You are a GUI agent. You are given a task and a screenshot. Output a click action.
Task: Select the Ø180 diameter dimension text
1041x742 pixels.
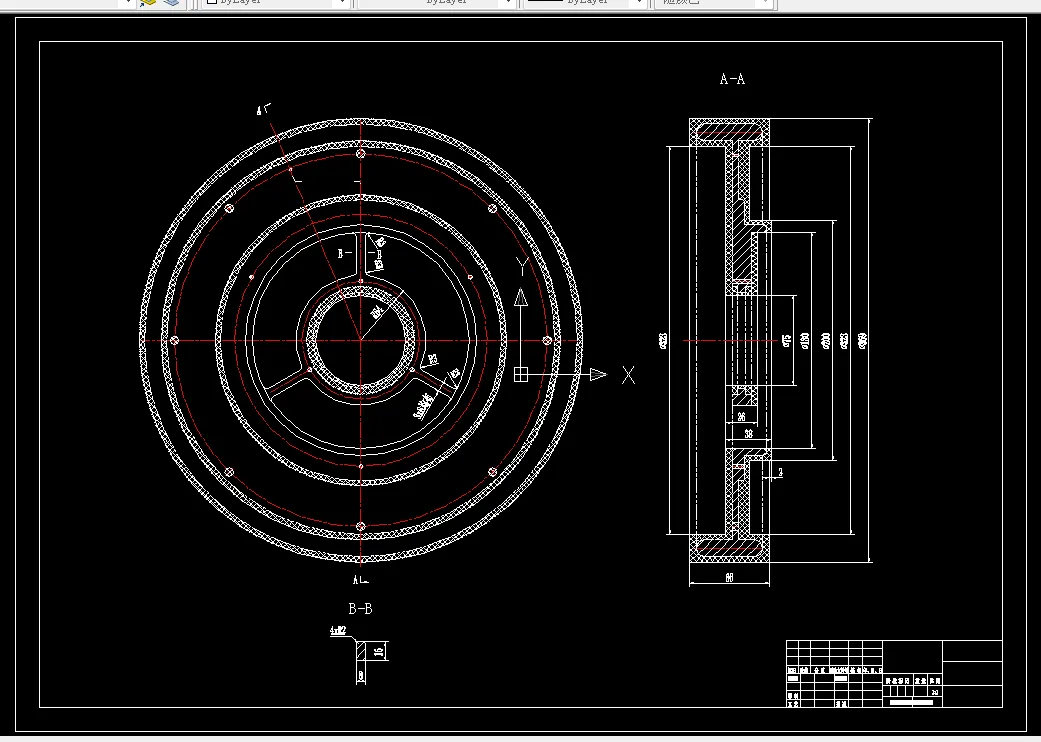(x=805, y=340)
